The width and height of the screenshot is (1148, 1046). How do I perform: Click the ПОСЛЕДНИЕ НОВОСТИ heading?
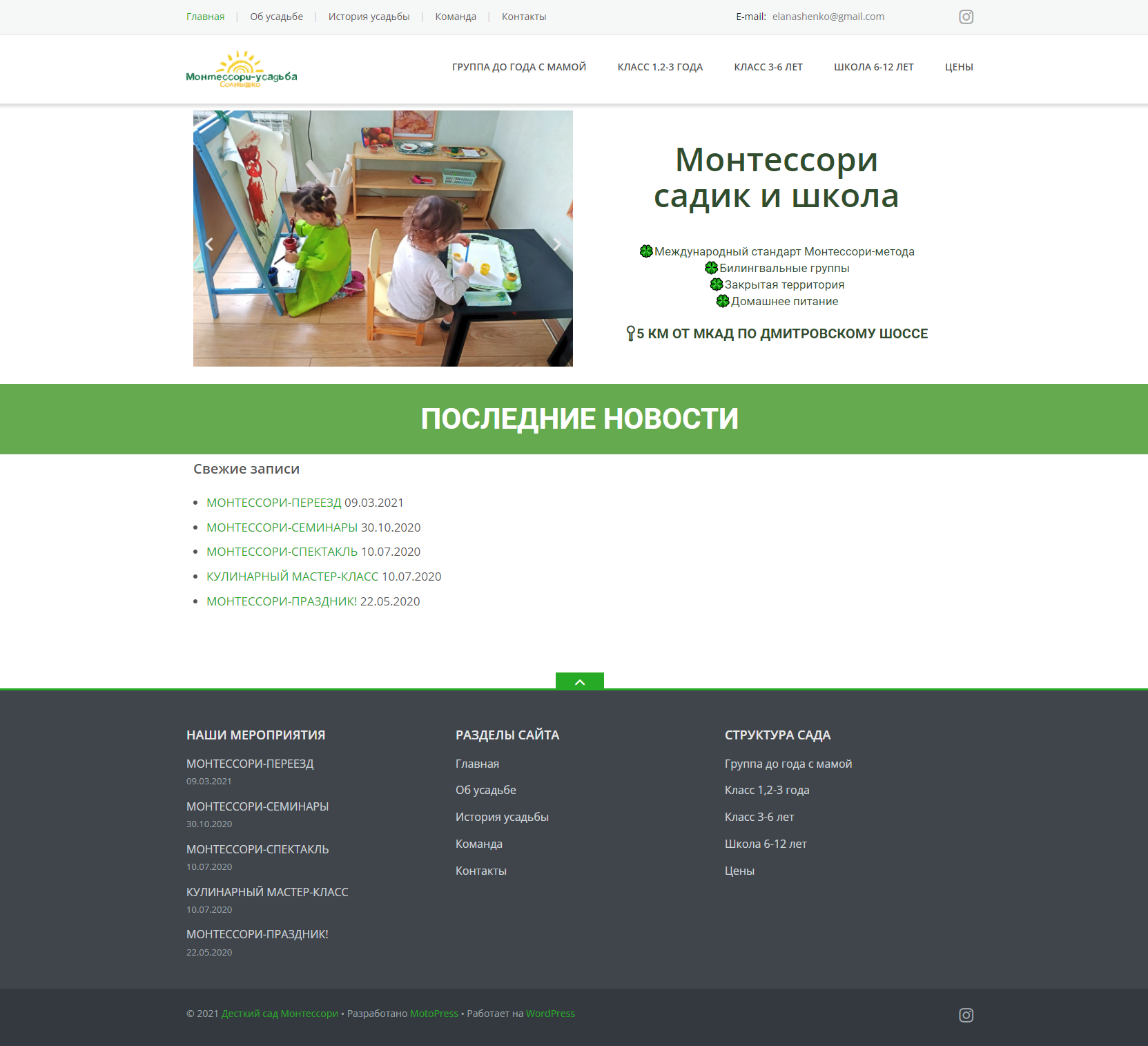tap(580, 419)
